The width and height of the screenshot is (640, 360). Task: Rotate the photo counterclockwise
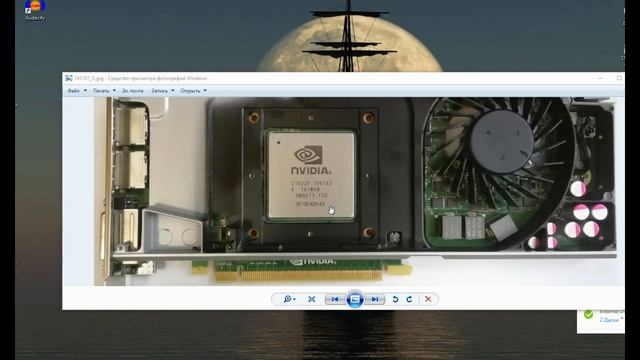[x=395, y=299]
